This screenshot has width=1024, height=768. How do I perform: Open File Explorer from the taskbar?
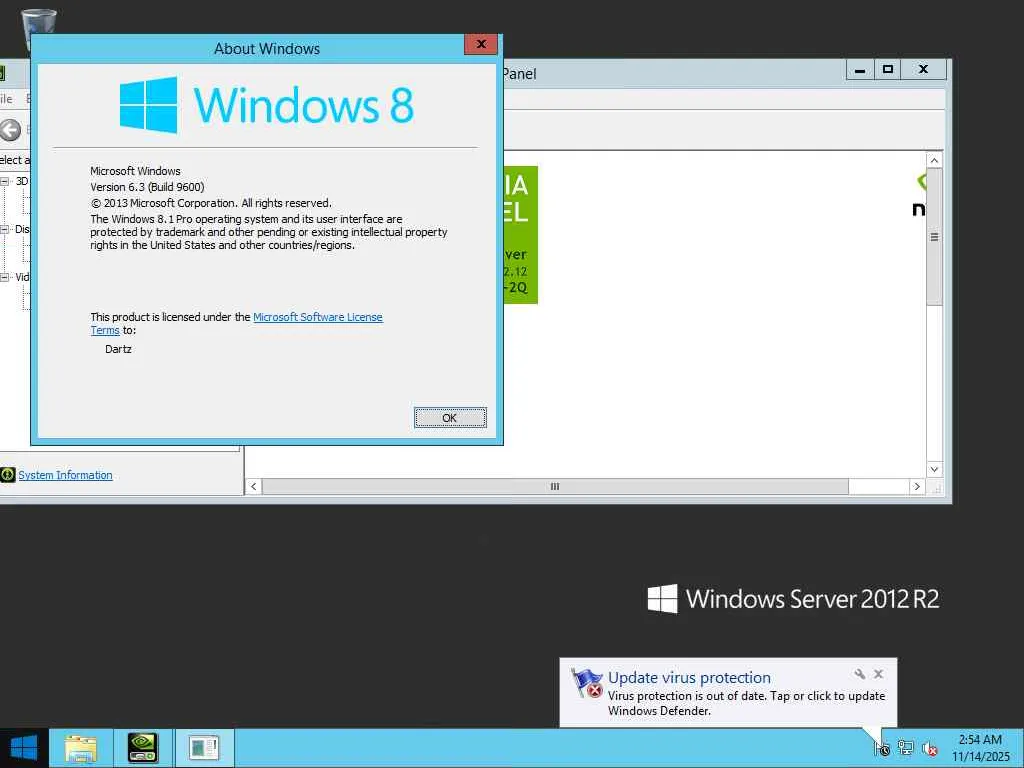point(80,748)
